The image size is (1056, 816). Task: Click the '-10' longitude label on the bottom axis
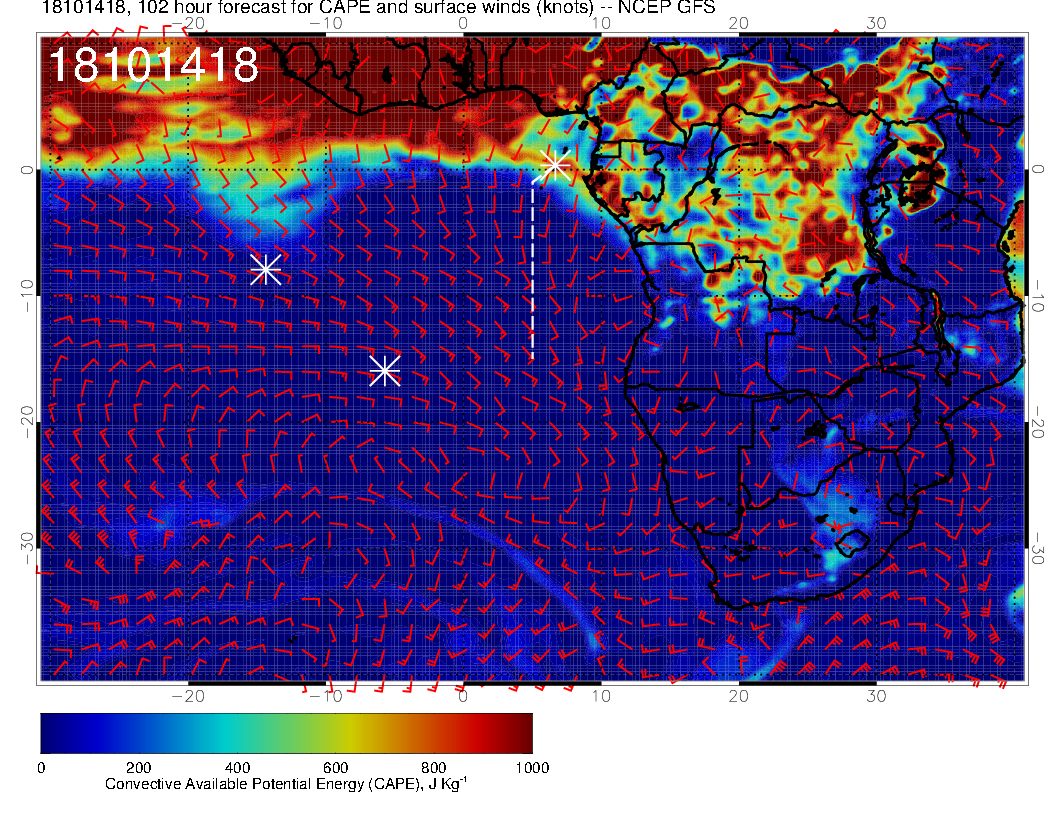[325, 696]
